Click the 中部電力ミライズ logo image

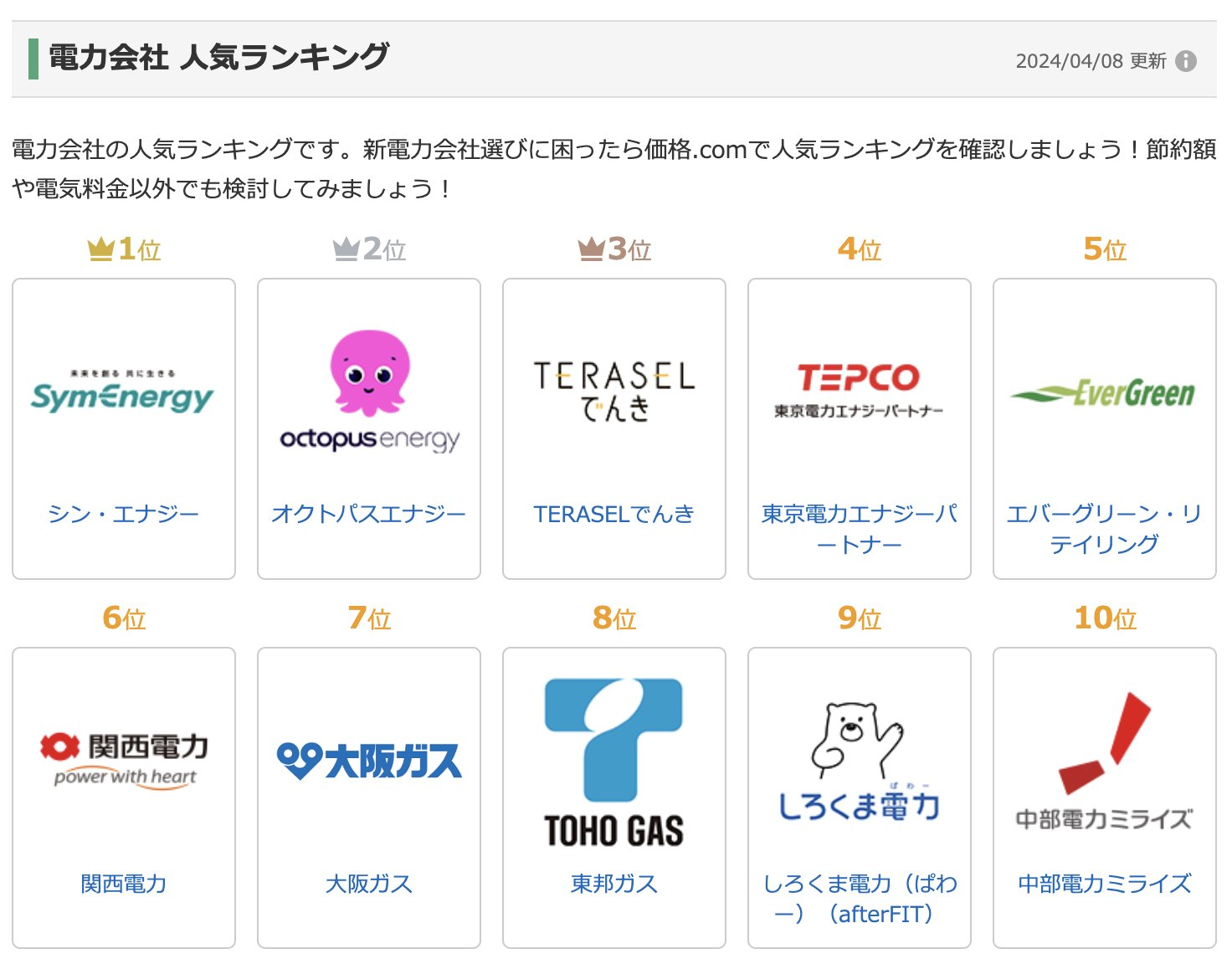1103,761
